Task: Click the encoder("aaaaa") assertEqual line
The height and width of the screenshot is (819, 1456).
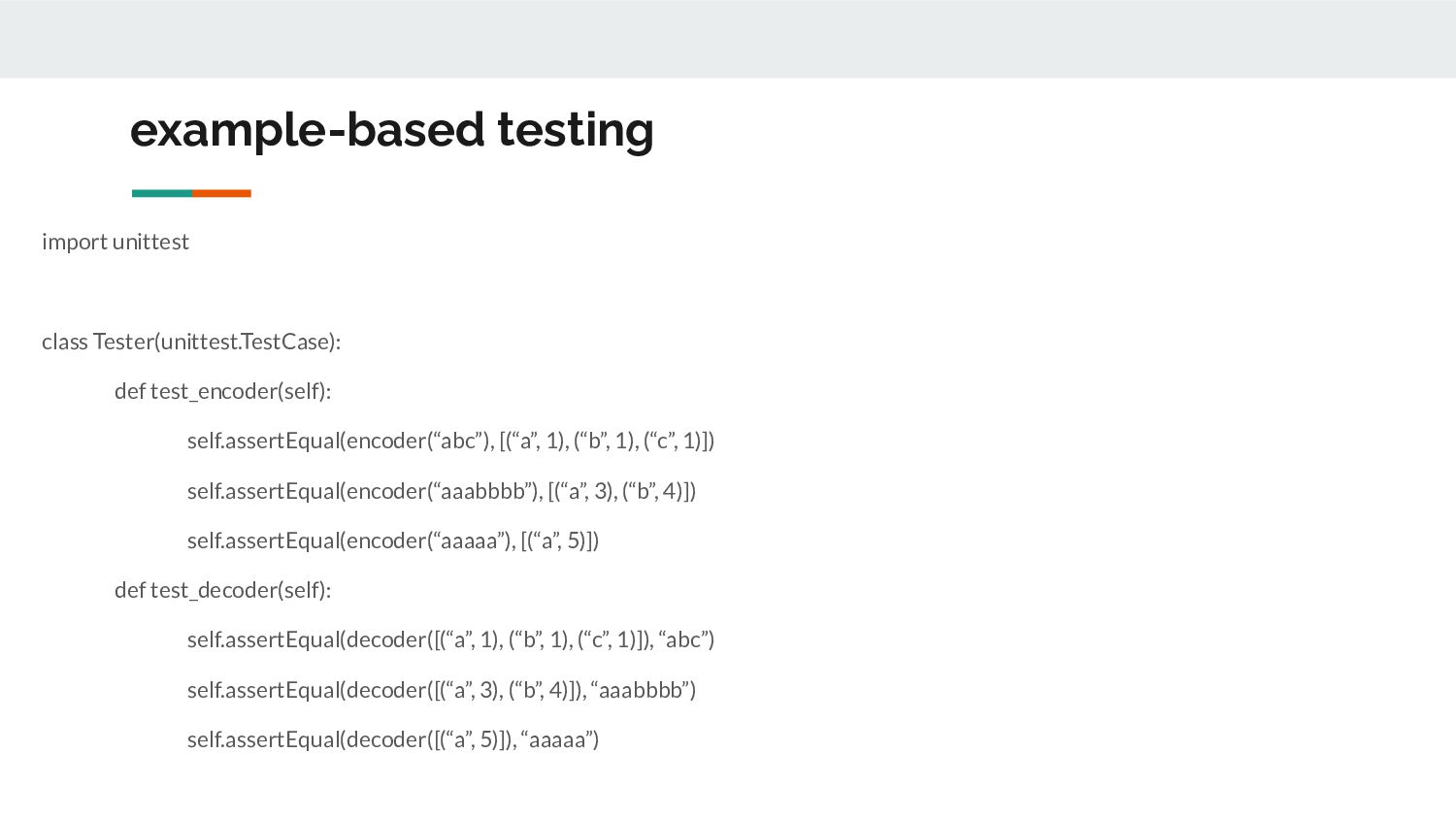Action: pos(393,541)
